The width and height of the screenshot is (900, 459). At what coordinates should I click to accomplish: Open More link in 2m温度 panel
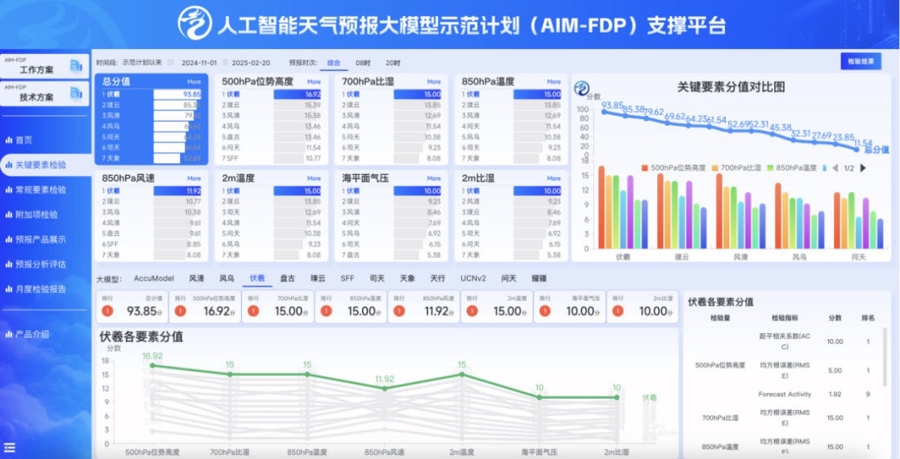coord(314,178)
